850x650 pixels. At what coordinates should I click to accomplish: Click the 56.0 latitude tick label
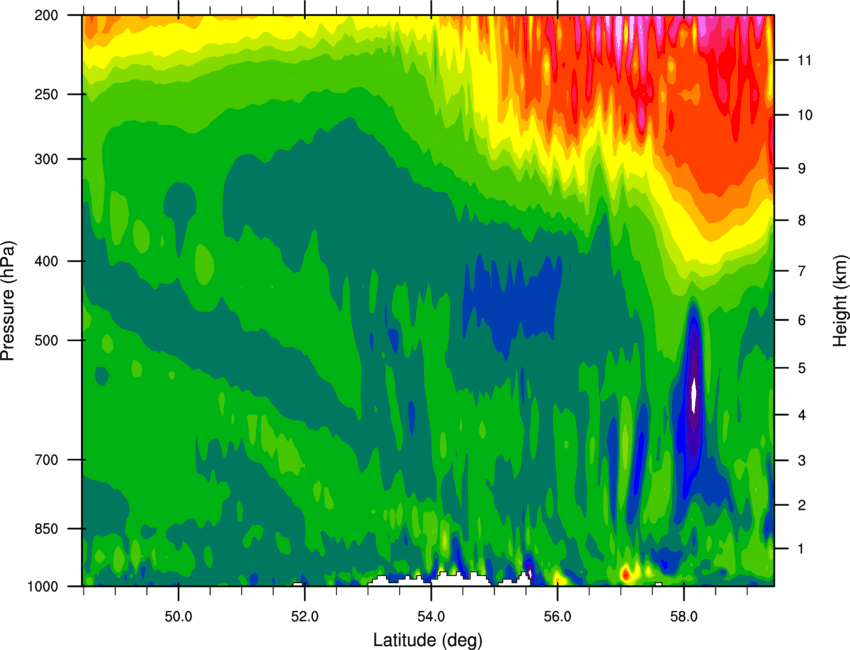point(557,617)
